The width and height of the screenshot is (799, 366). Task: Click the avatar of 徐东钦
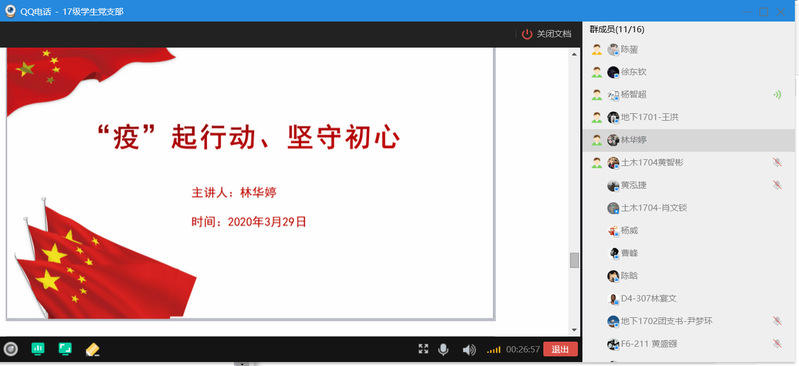pyautogui.click(x=614, y=72)
